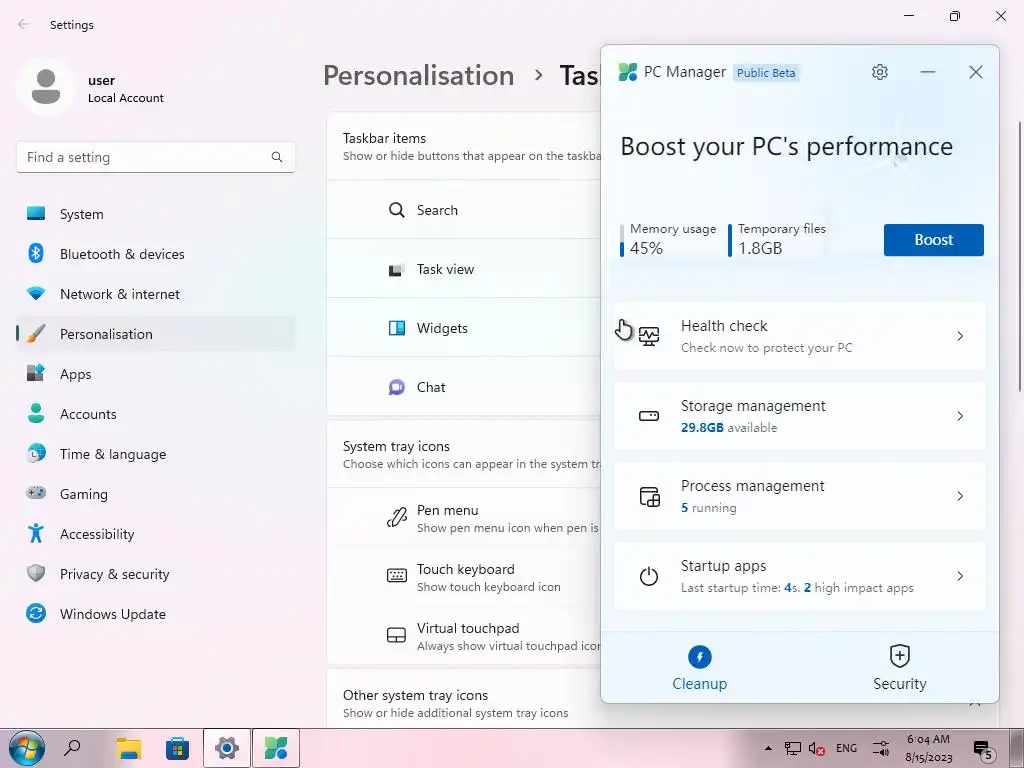The image size is (1024, 768).
Task: Click the PC Manager logo icon
Action: pos(628,72)
